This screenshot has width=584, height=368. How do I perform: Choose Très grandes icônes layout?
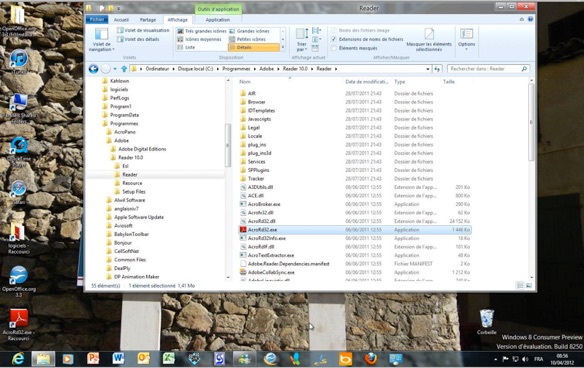(201, 31)
